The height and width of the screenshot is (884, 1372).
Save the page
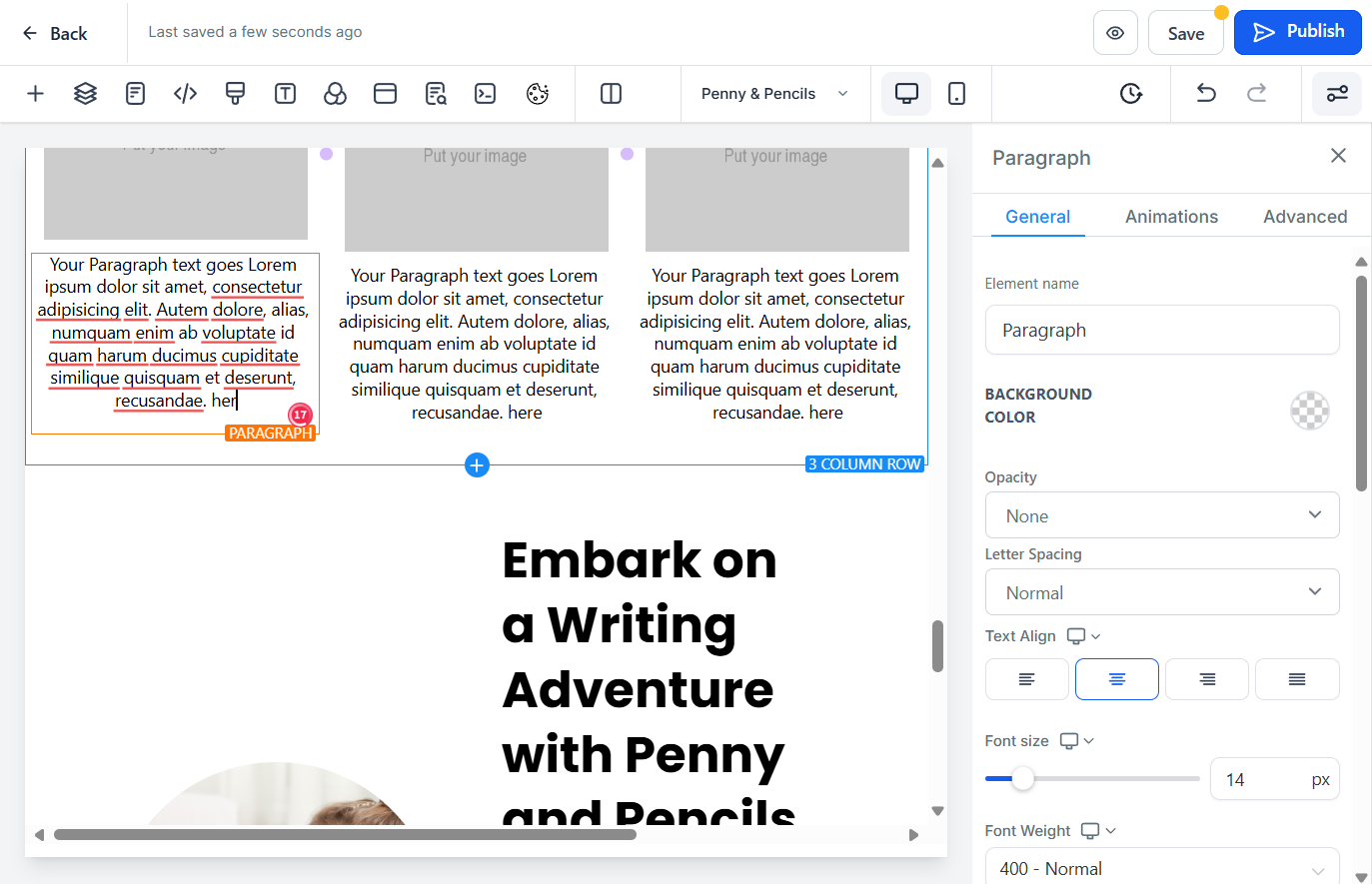click(1185, 33)
